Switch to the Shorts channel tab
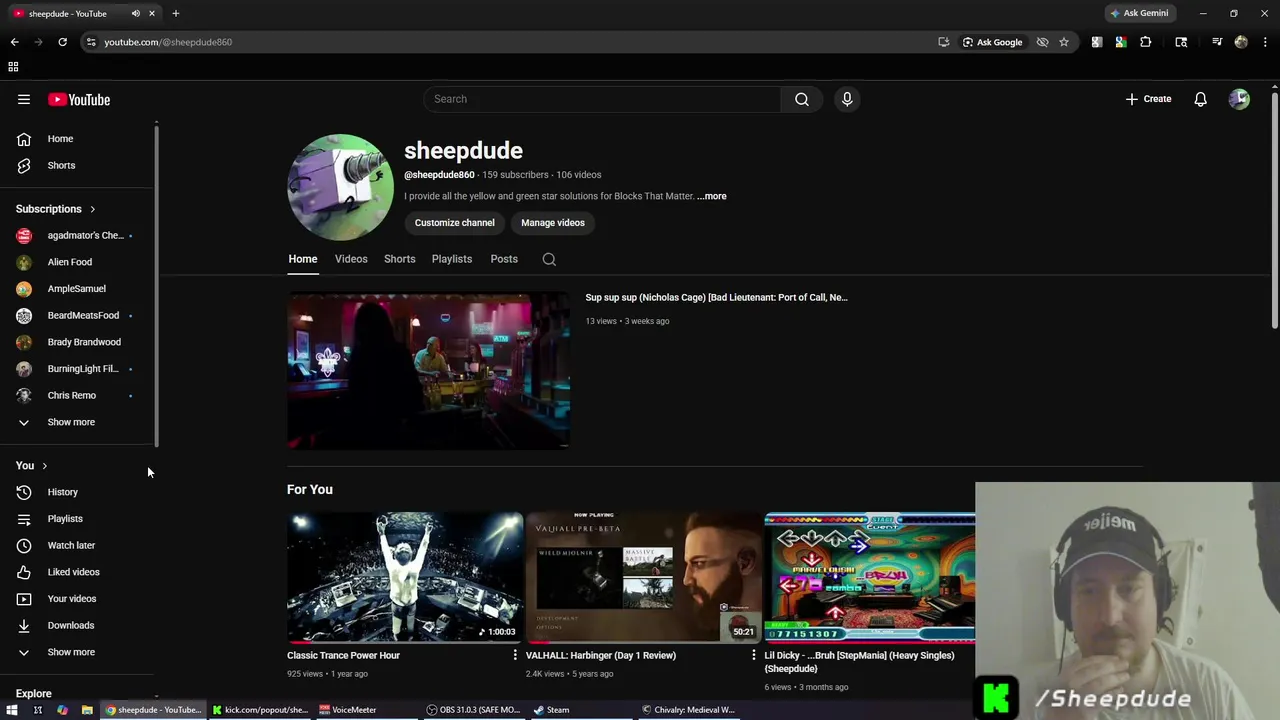This screenshot has width=1280, height=720. pos(400,259)
